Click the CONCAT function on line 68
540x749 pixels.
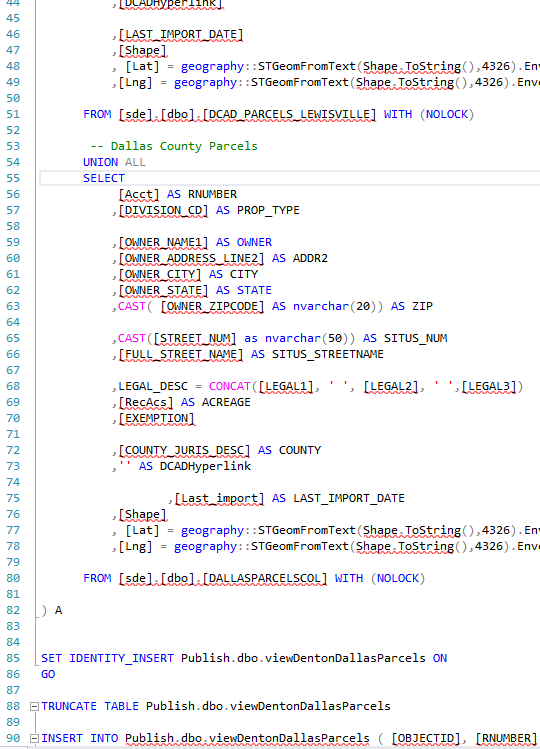click(x=230, y=386)
